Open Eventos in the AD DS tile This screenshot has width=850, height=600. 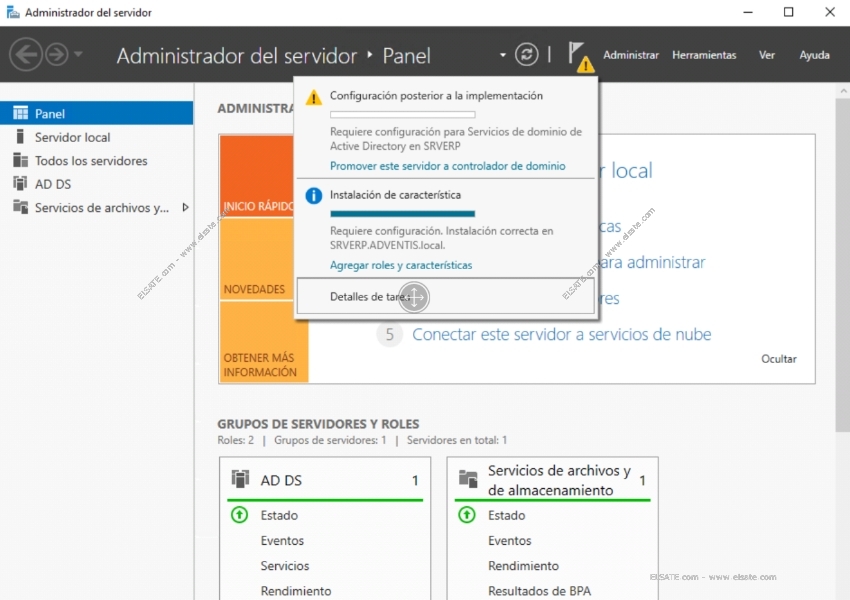click(x=282, y=540)
